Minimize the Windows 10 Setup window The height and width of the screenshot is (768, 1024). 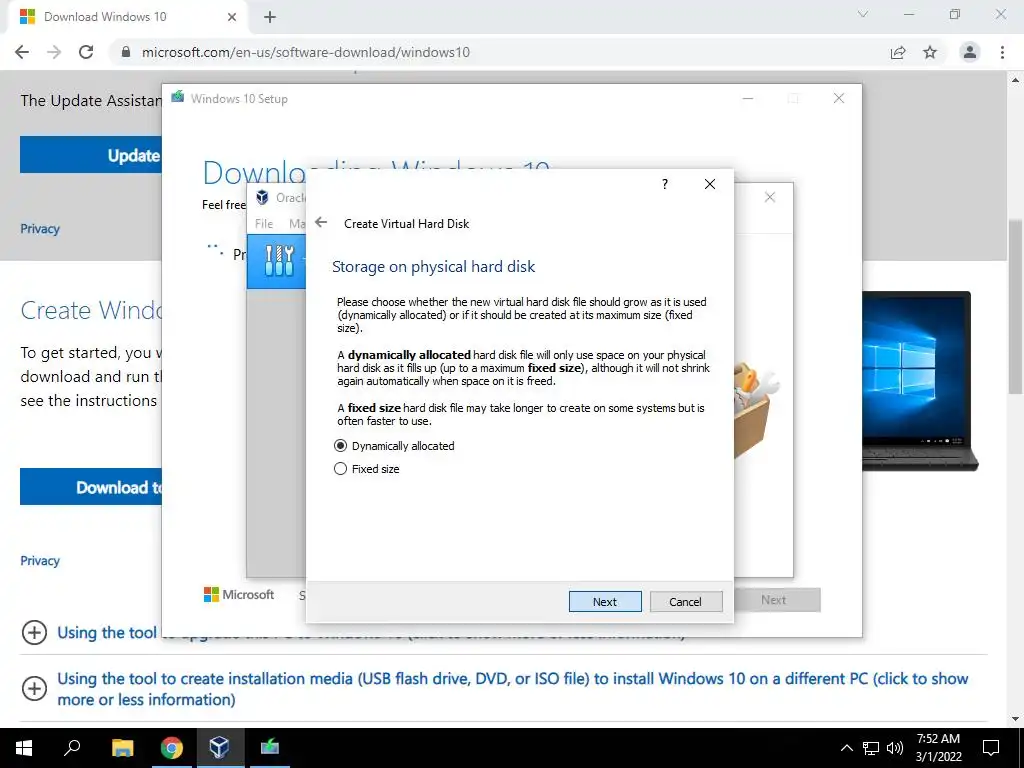tap(748, 99)
